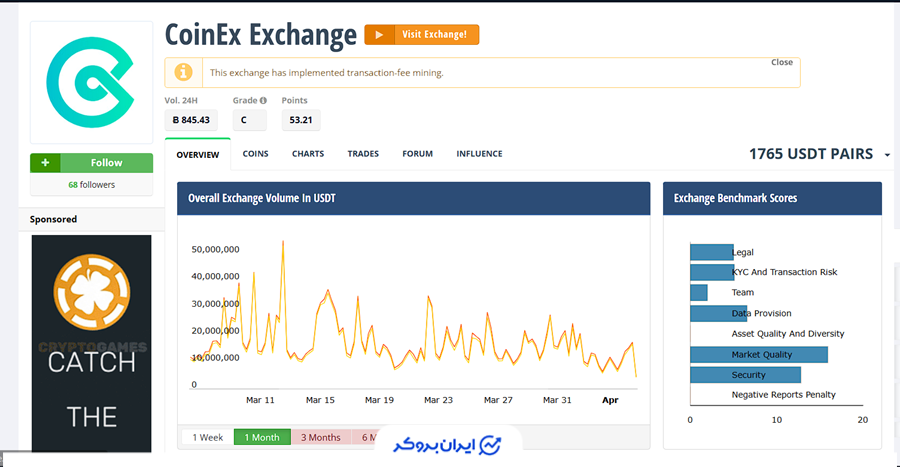Go to the TRADES tab
The height and width of the screenshot is (467, 900).
(363, 154)
